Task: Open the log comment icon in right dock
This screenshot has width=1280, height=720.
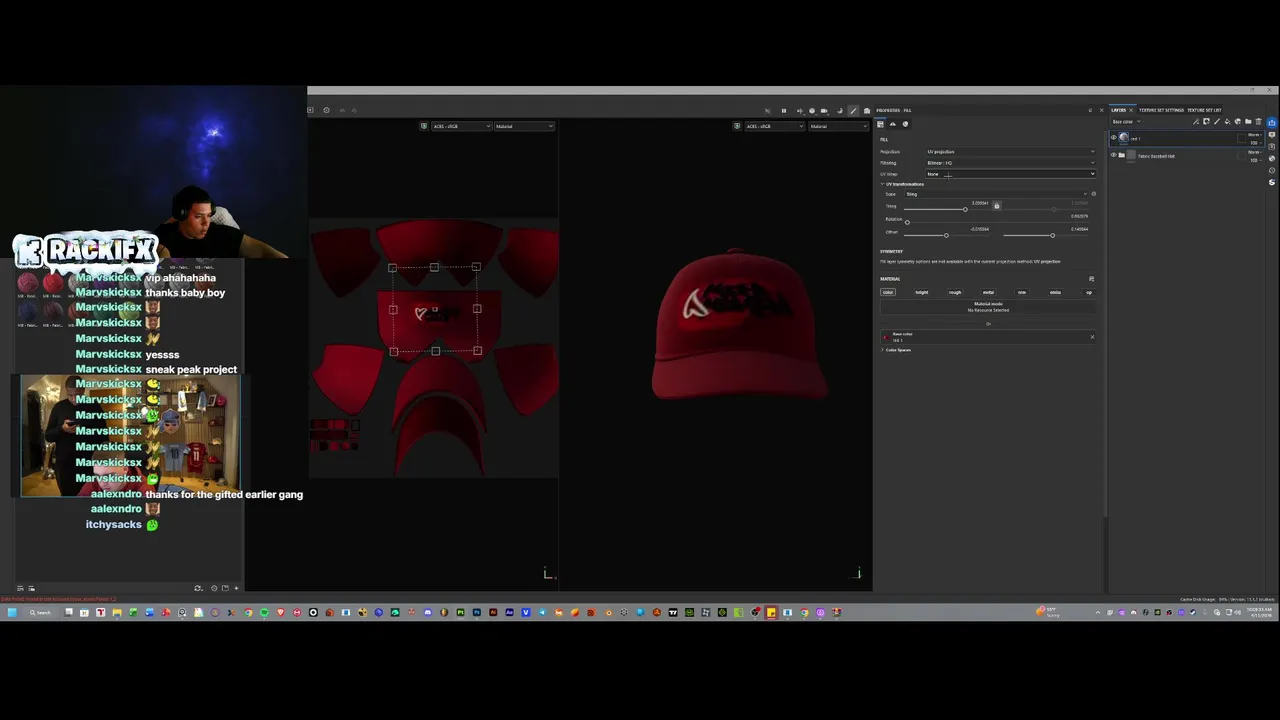Action: point(1272,134)
